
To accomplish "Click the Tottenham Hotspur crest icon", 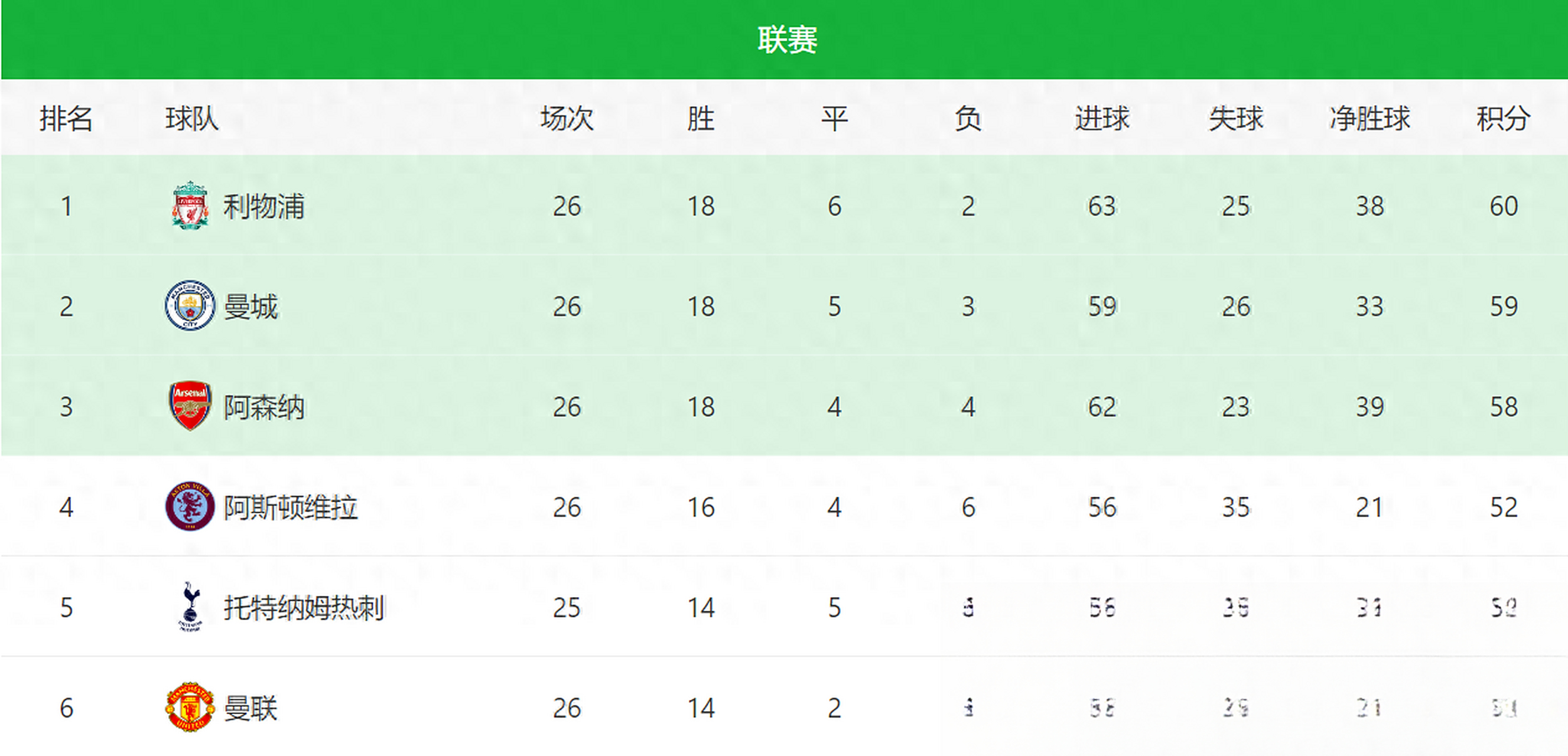I will [x=190, y=607].
